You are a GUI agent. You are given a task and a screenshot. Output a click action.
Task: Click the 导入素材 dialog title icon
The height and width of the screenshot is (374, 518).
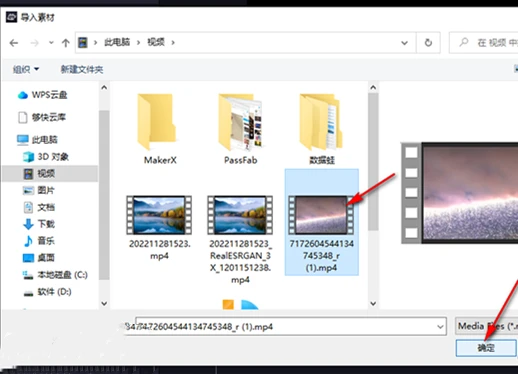coord(11,17)
